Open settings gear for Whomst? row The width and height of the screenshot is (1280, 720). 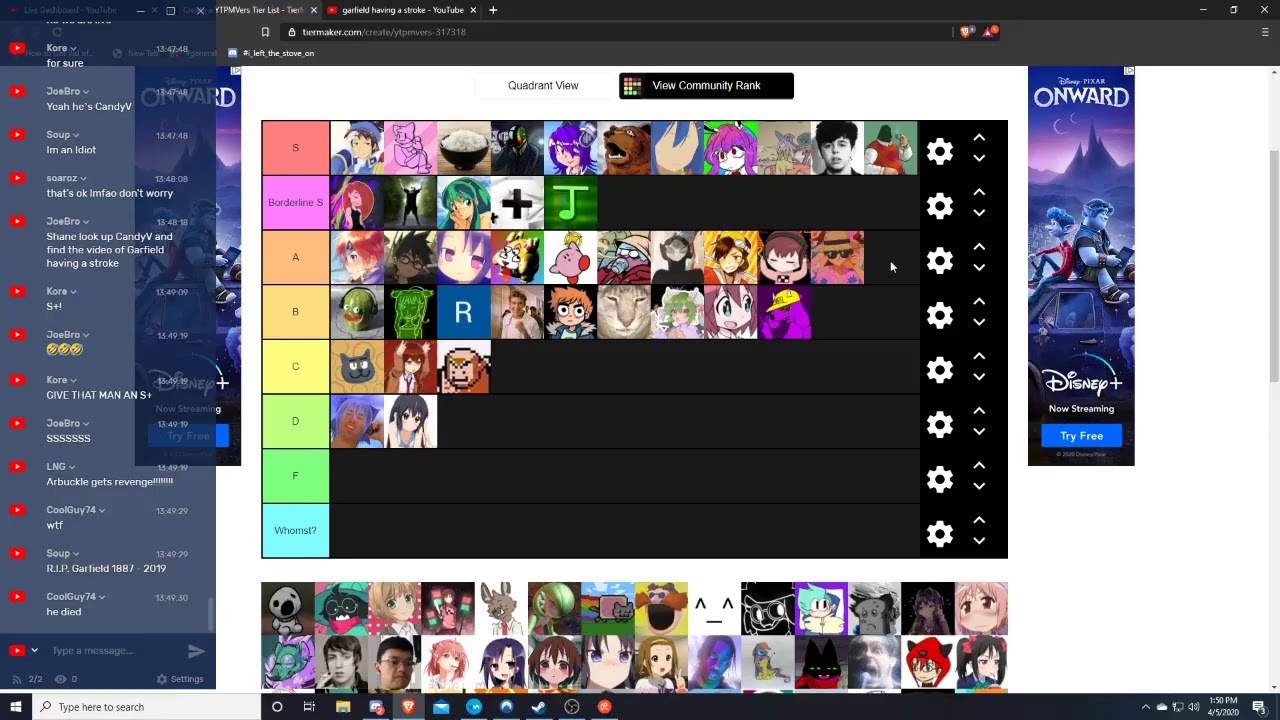pos(939,534)
